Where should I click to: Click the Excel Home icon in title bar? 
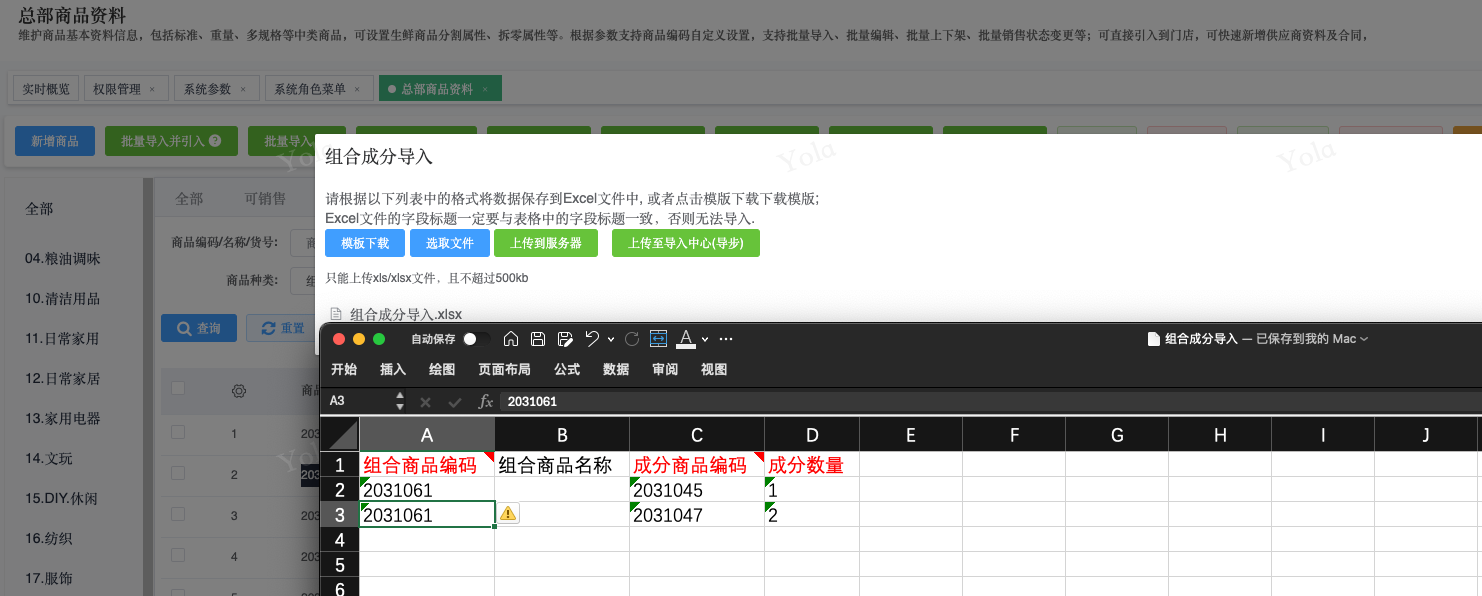(511, 339)
